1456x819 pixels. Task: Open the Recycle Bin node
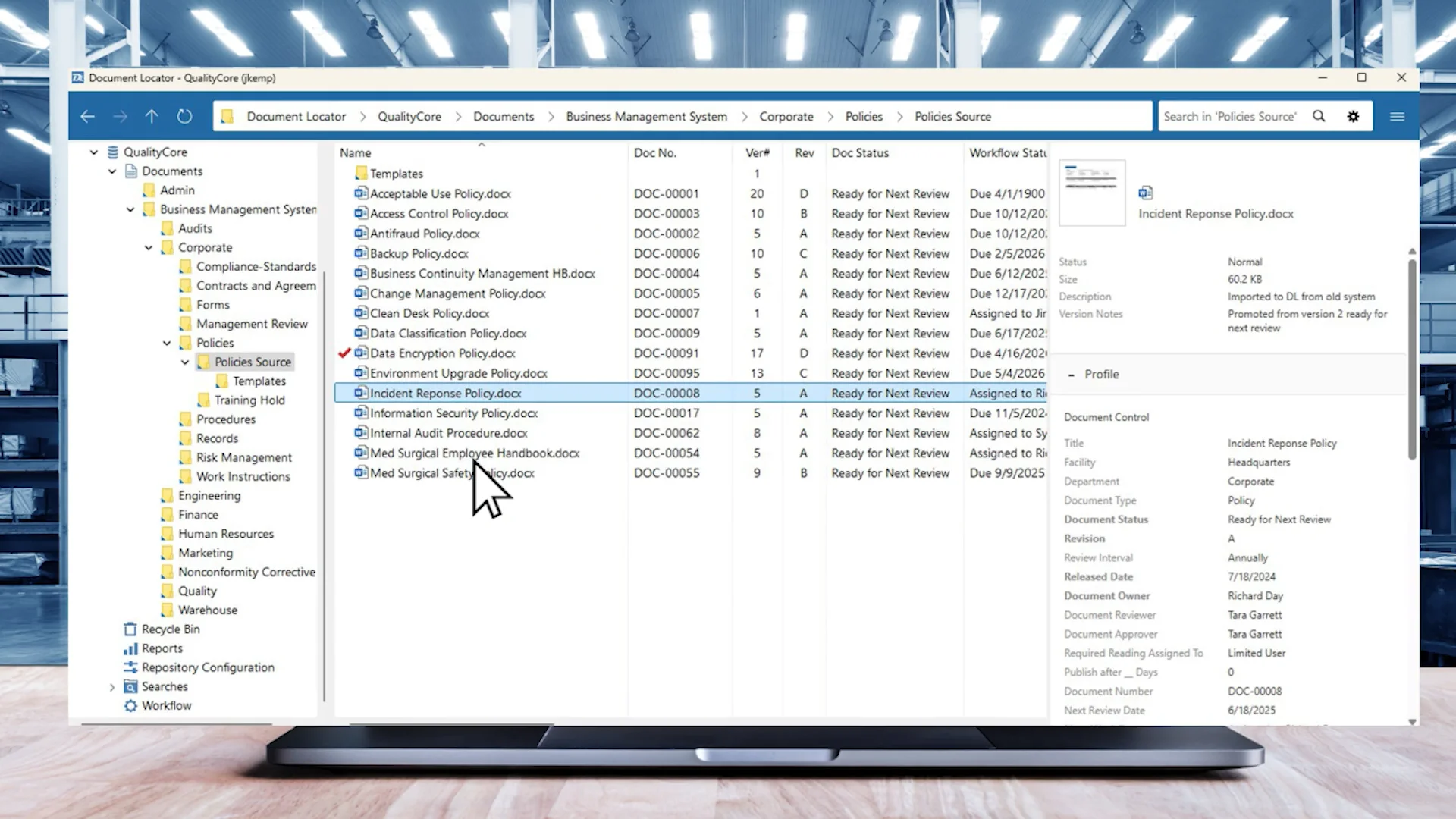171,629
